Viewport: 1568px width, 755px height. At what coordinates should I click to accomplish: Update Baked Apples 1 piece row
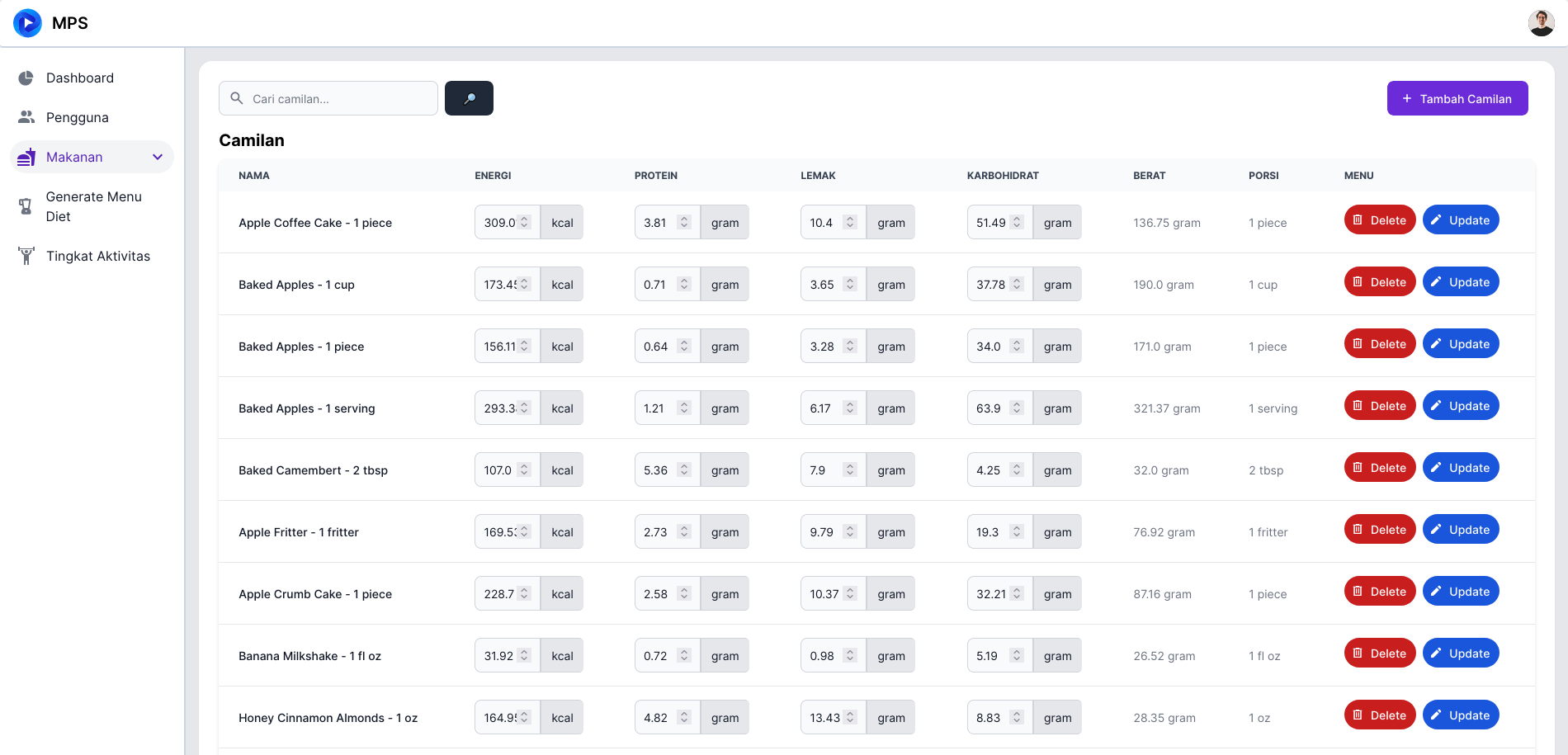pyautogui.click(x=1461, y=344)
